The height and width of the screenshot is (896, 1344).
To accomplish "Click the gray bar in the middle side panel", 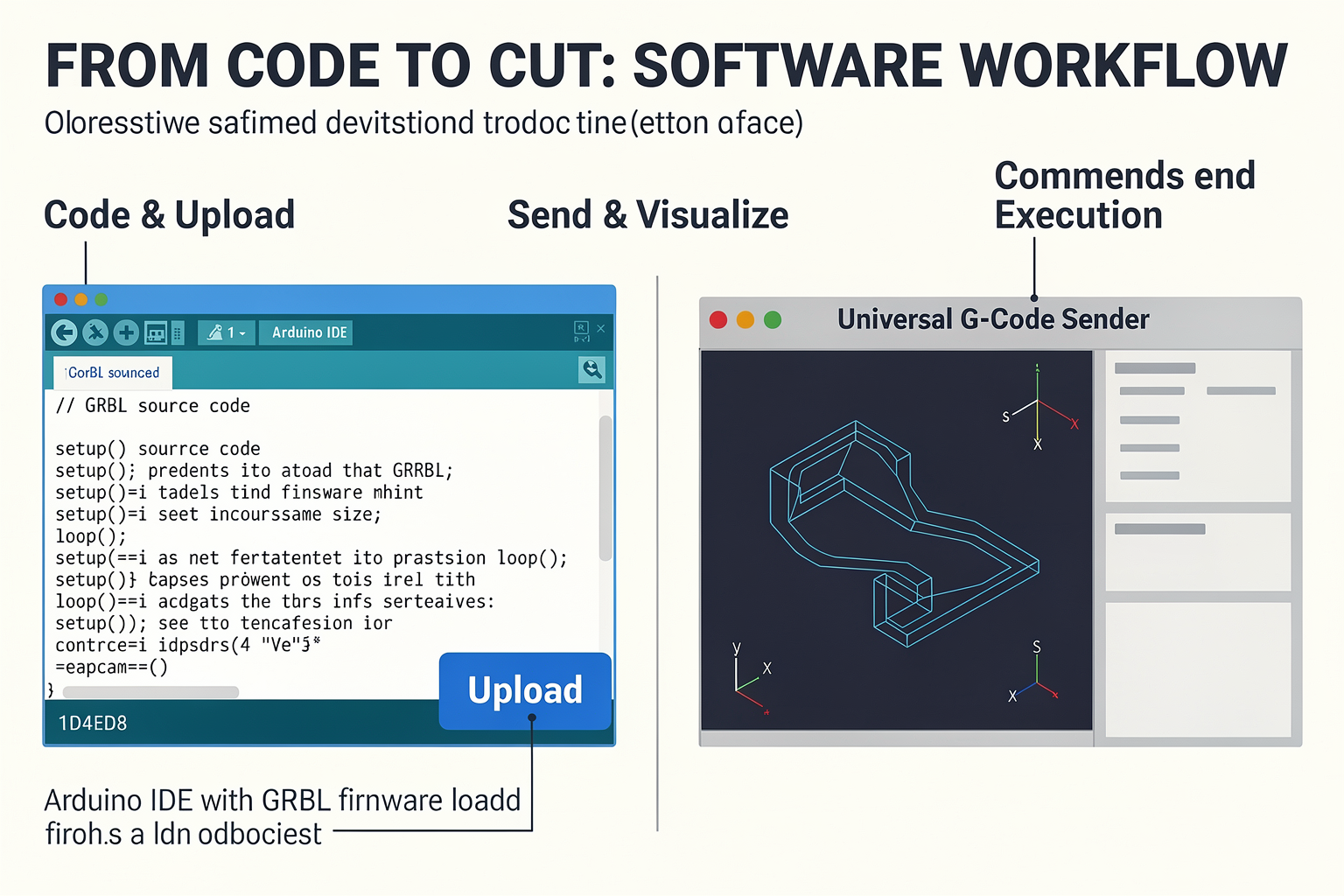I will pos(1160,529).
